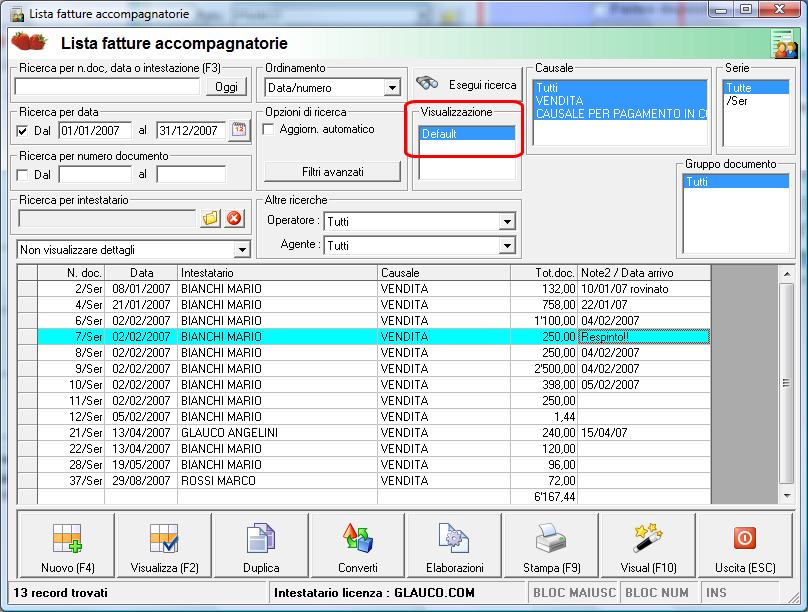Click the Causale column header in the table
808x612 pixels.
pos(444,273)
